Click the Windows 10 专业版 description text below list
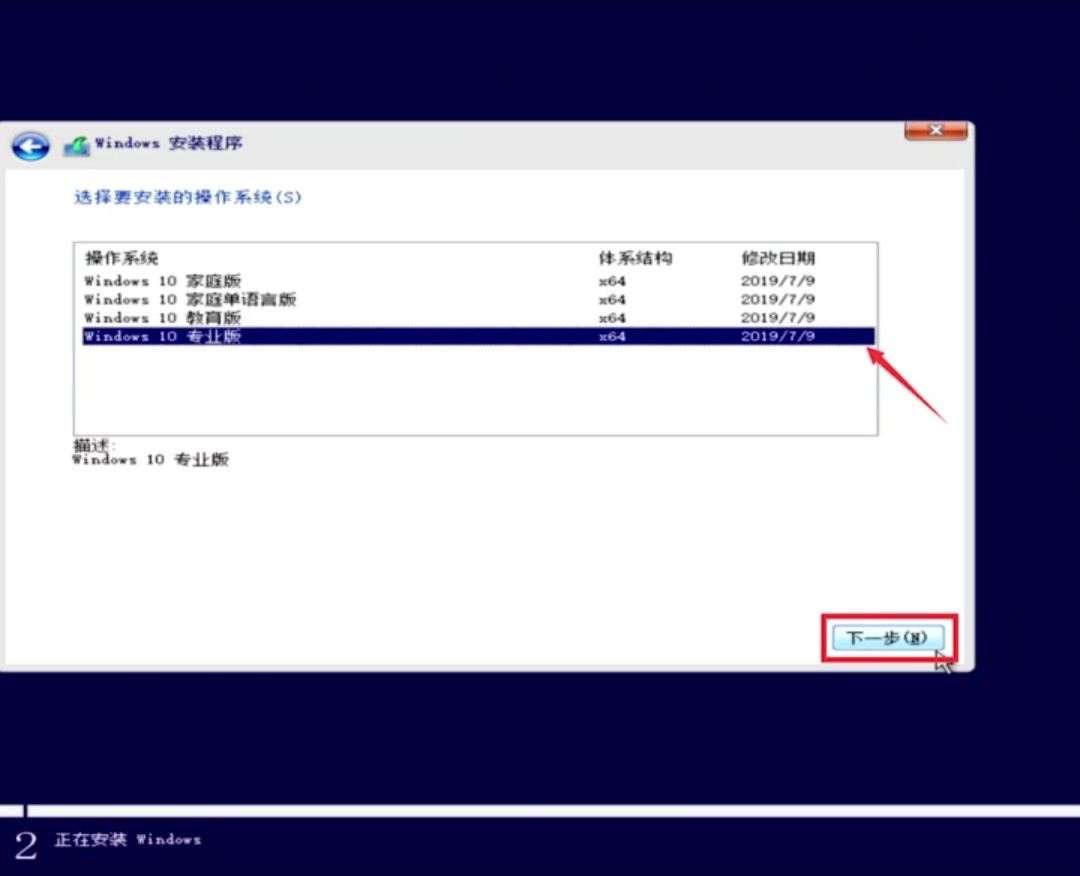This screenshot has height=876, width=1080. (150, 459)
